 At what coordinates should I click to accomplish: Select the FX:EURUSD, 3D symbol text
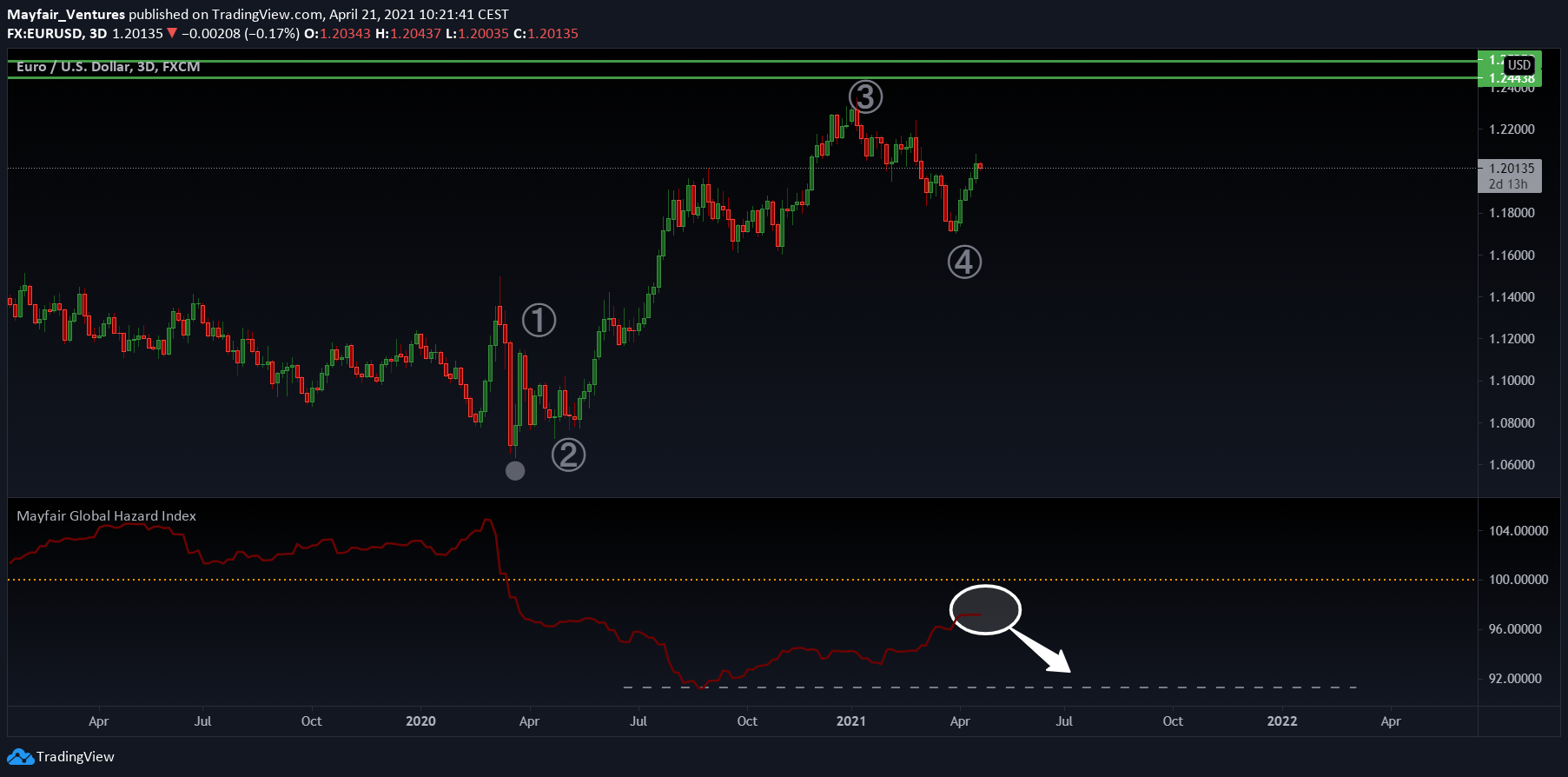click(57, 33)
